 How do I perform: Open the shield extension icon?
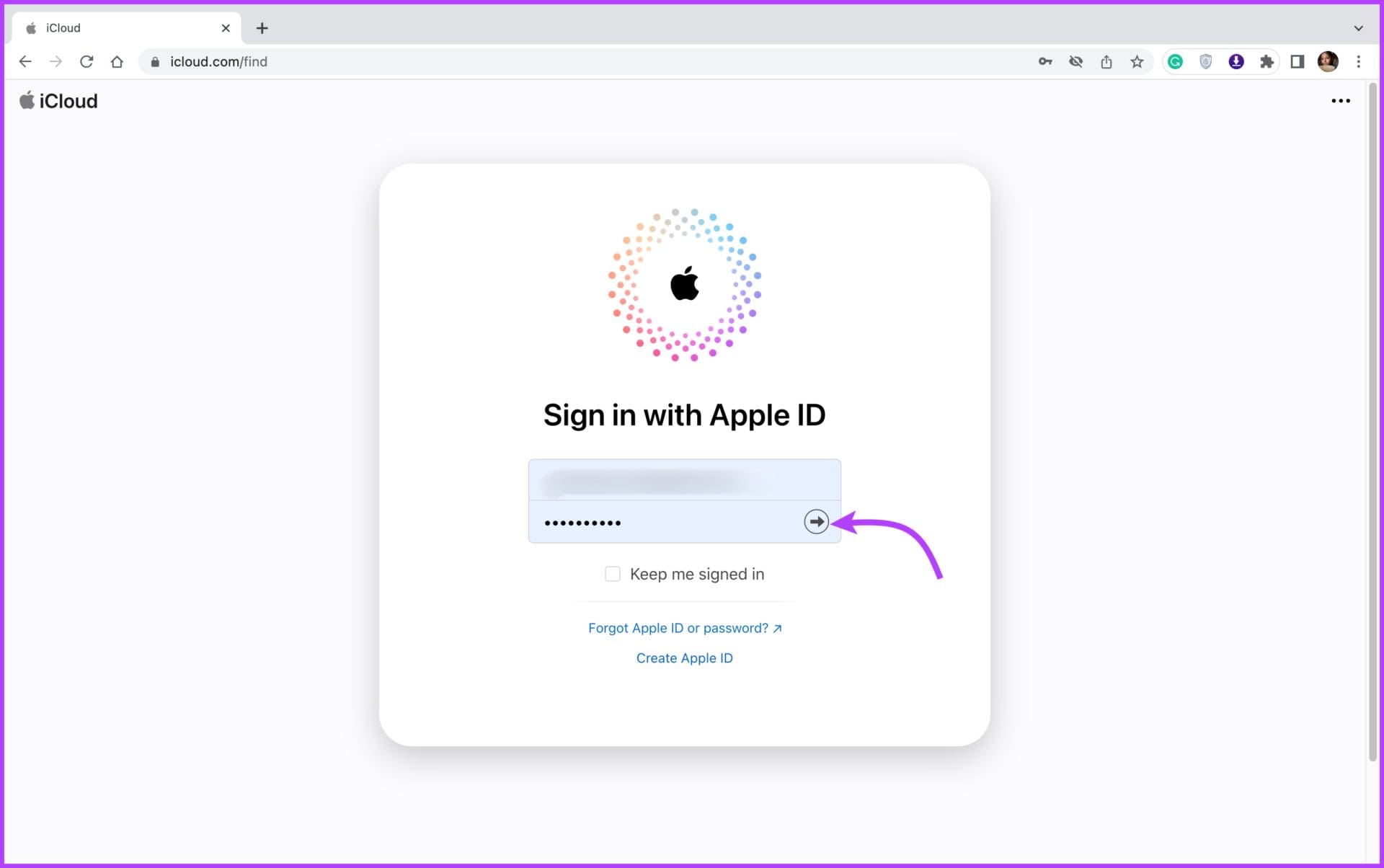coord(1205,62)
